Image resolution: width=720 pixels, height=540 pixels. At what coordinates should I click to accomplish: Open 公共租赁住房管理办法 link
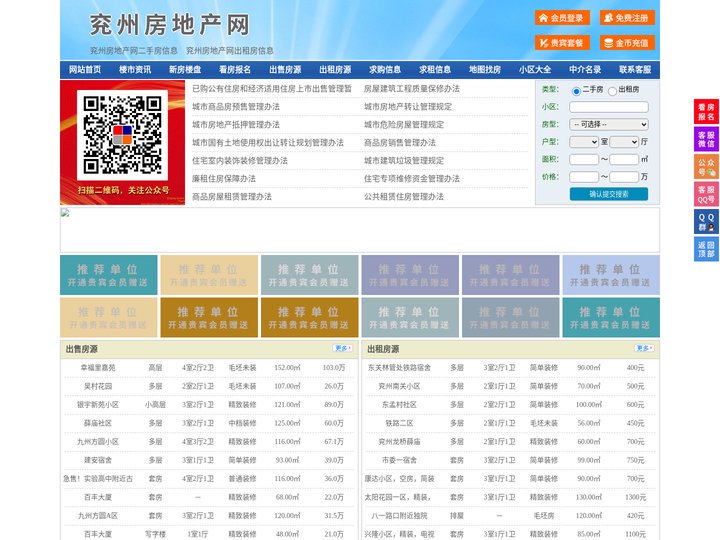coord(404,197)
